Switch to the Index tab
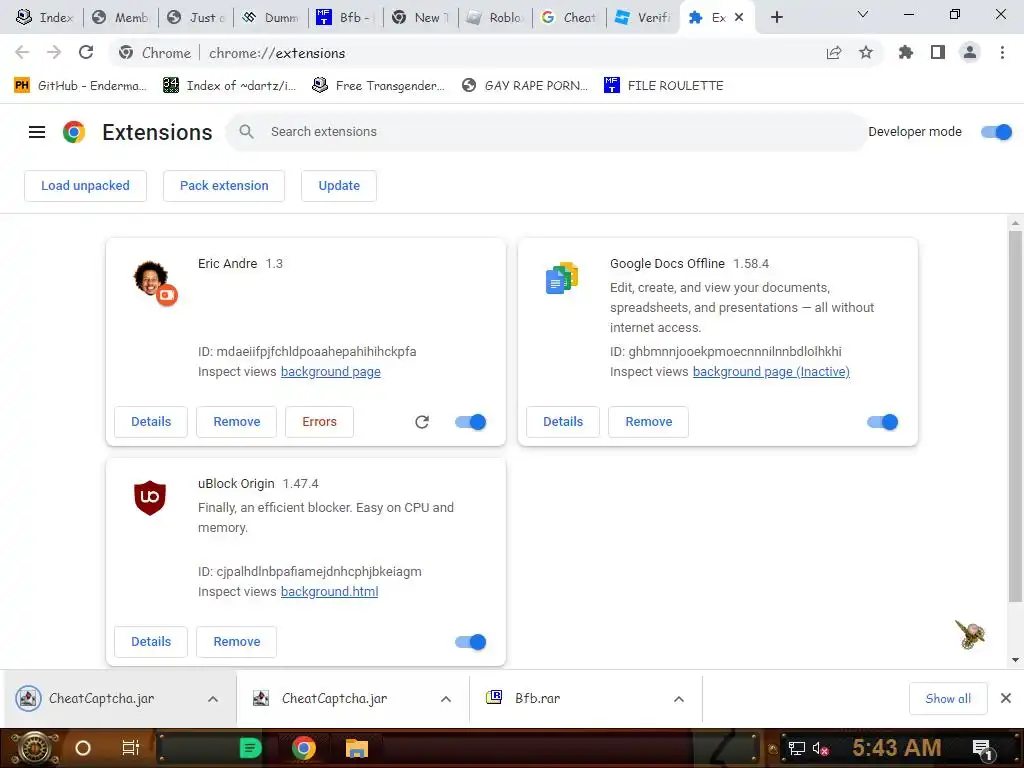The height and width of the screenshot is (768, 1024). [x=44, y=18]
